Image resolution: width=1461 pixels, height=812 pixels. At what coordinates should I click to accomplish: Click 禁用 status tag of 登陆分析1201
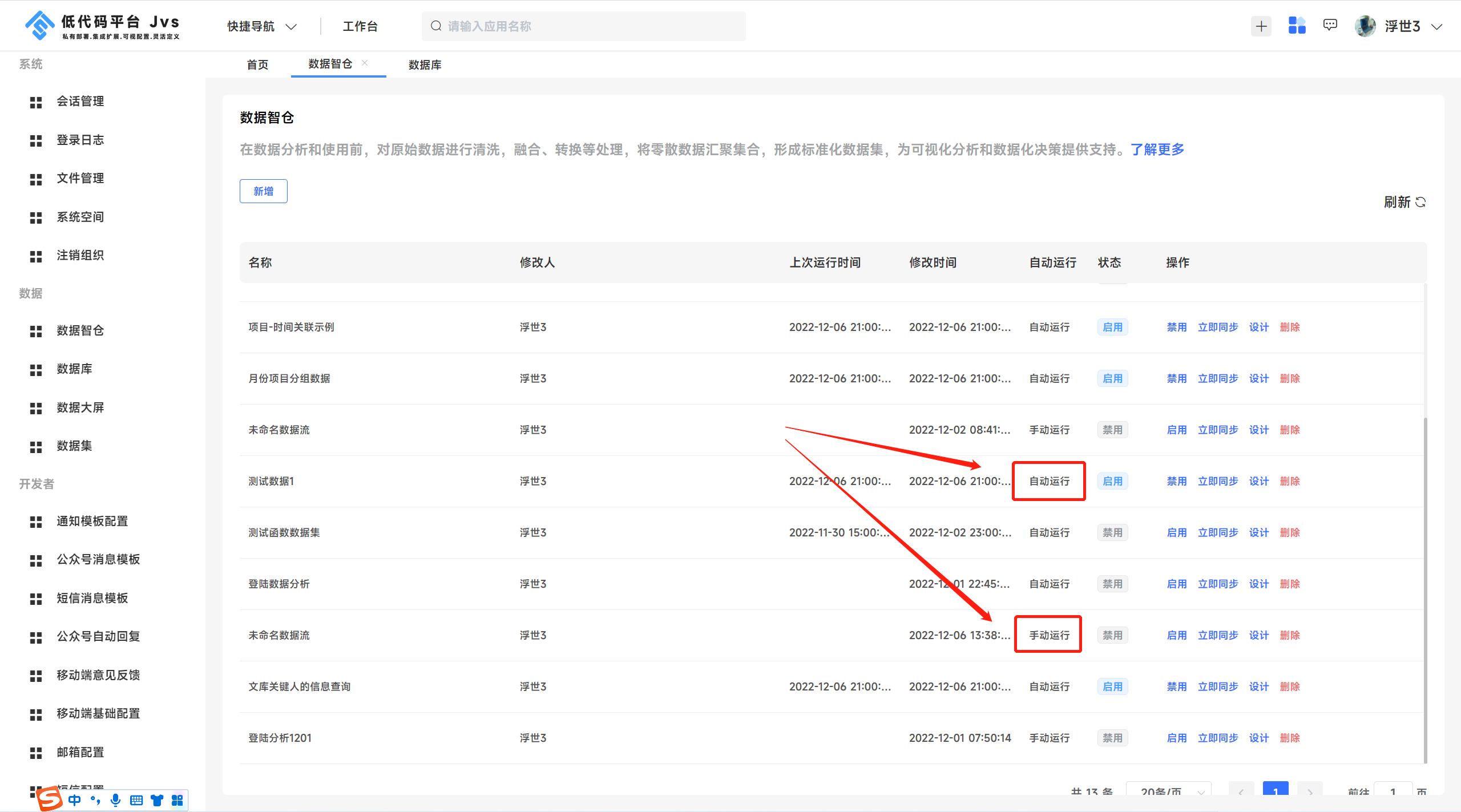(x=1112, y=738)
